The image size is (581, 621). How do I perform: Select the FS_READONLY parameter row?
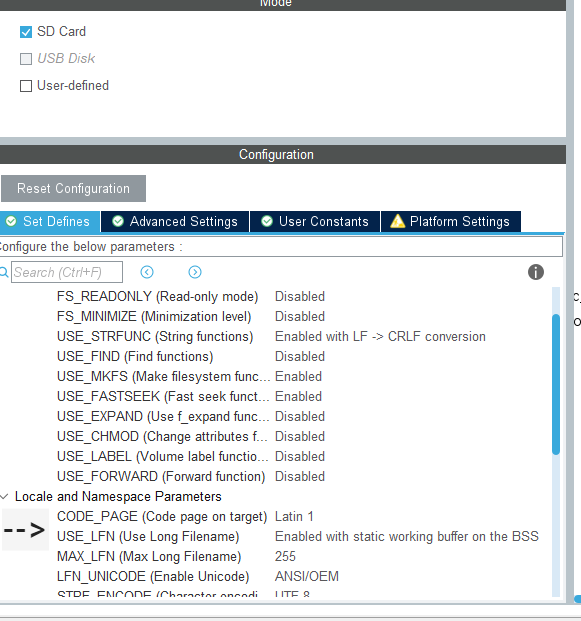coord(158,297)
